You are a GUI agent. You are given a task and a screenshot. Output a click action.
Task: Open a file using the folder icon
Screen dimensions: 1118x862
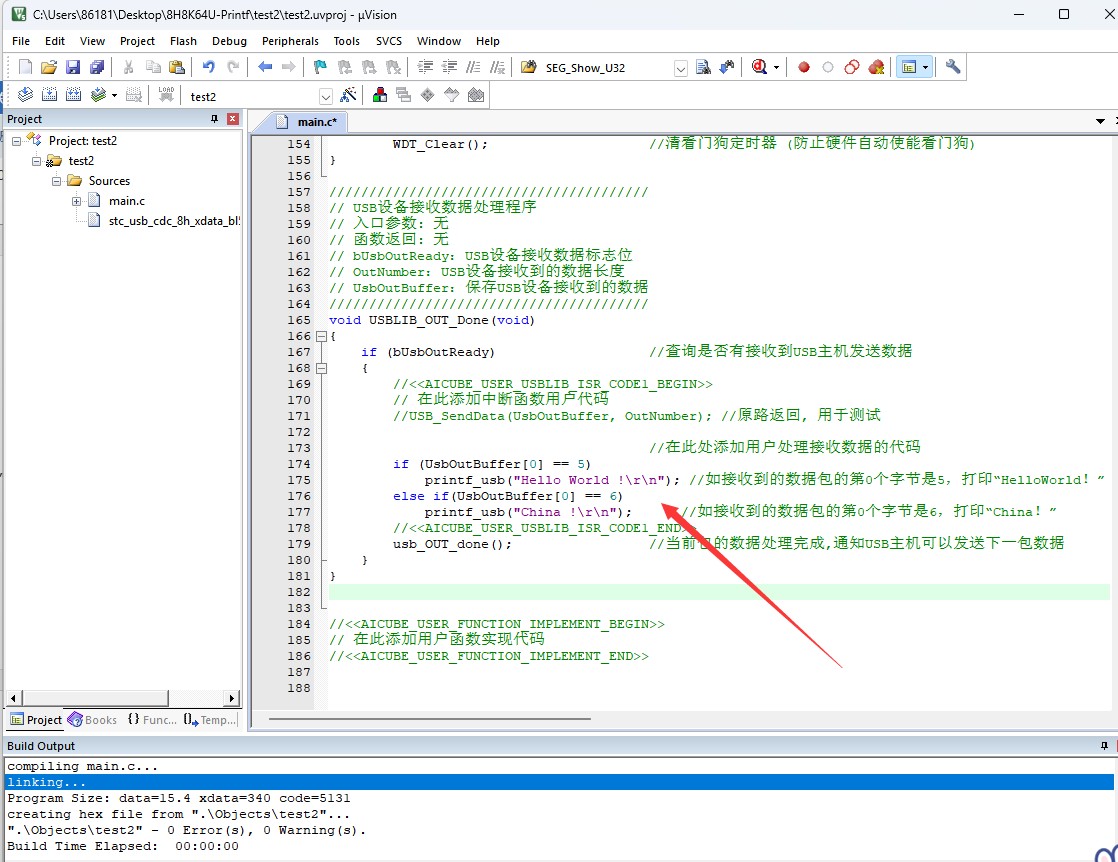point(48,67)
